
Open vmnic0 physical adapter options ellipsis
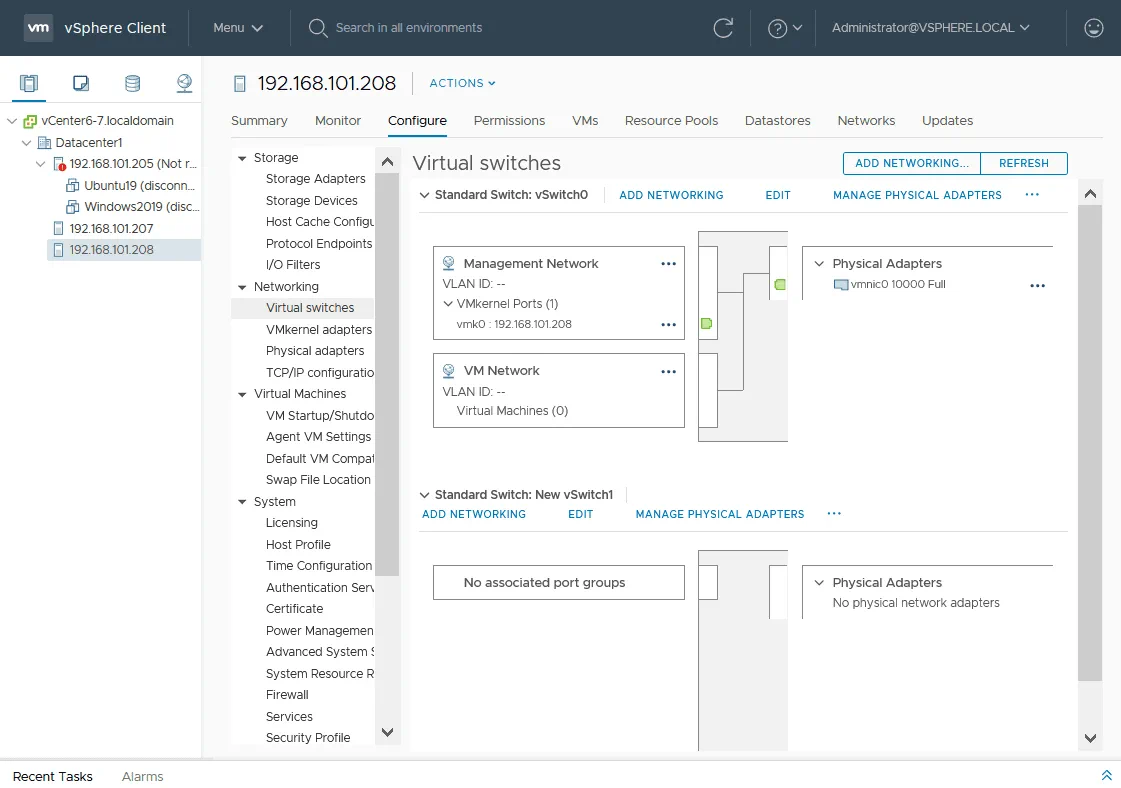pos(1037,286)
